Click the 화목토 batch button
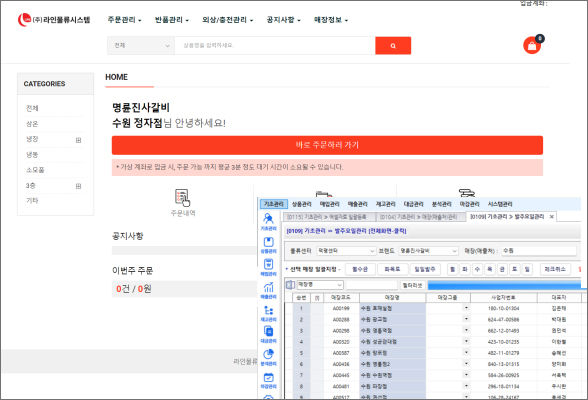The width and height of the screenshot is (588, 400). click(x=392, y=269)
